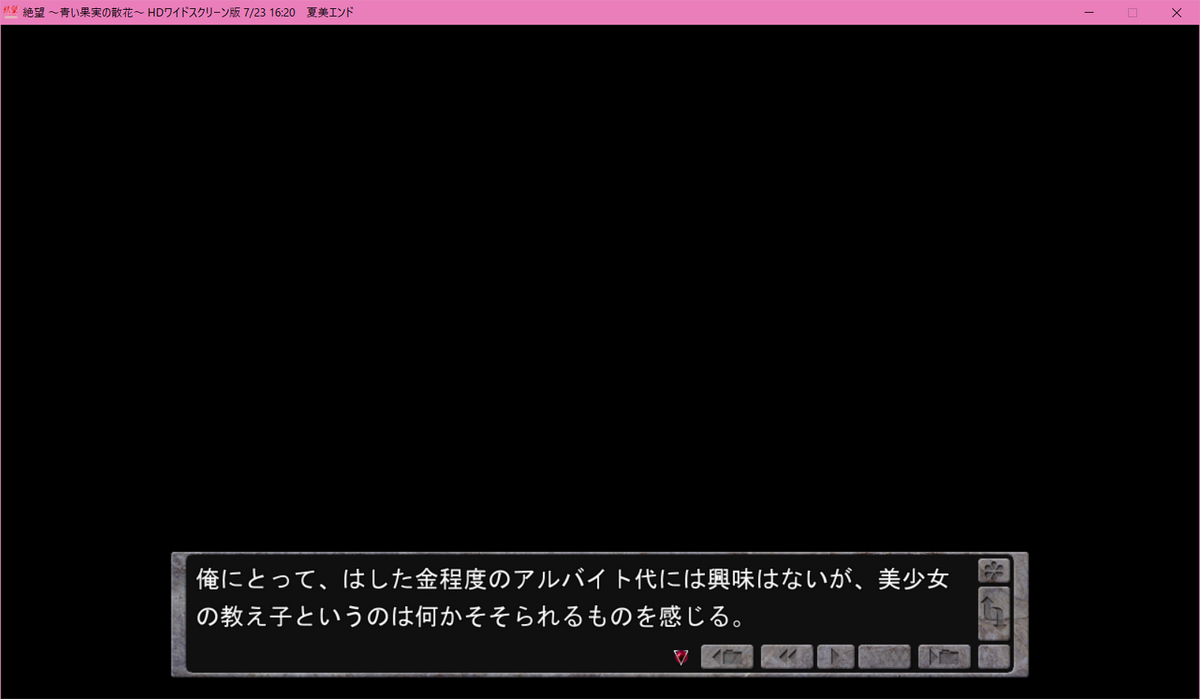Close the game window

click(x=1178, y=12)
